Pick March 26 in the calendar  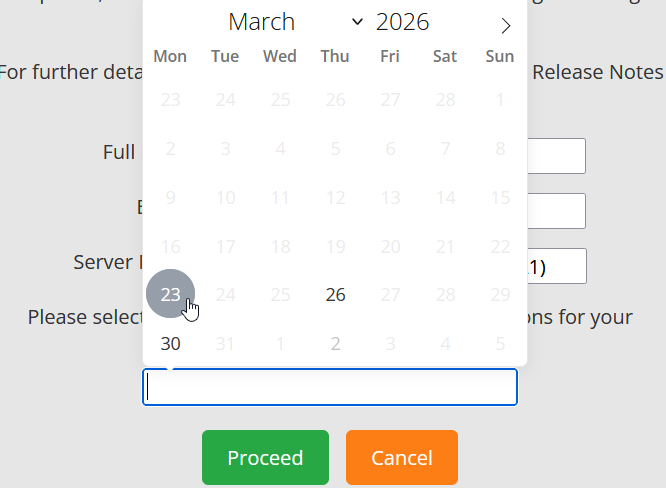[336, 294]
